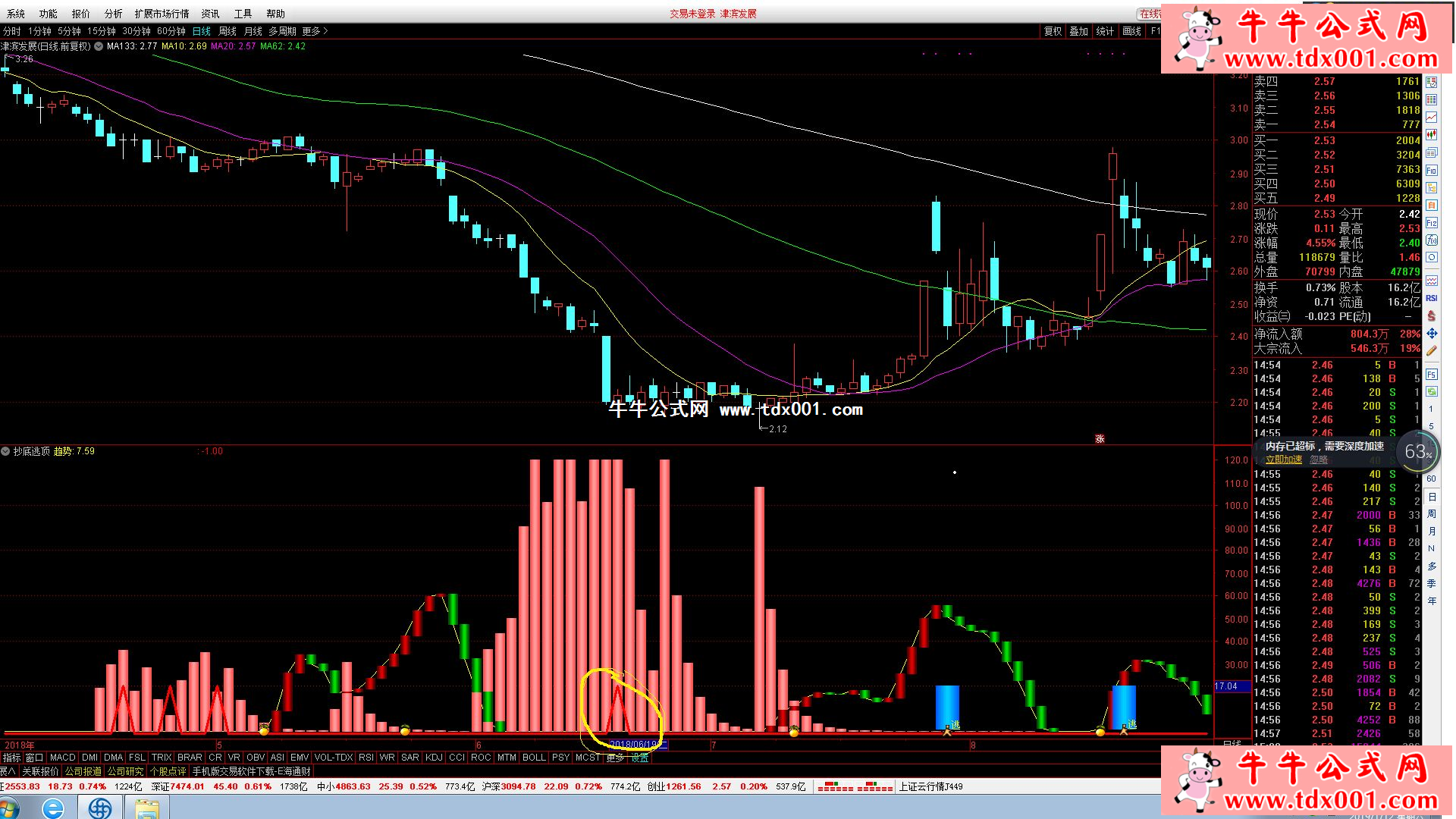Click the 立即加速 link
Viewport: 1456px width, 819px height.
(x=1283, y=460)
